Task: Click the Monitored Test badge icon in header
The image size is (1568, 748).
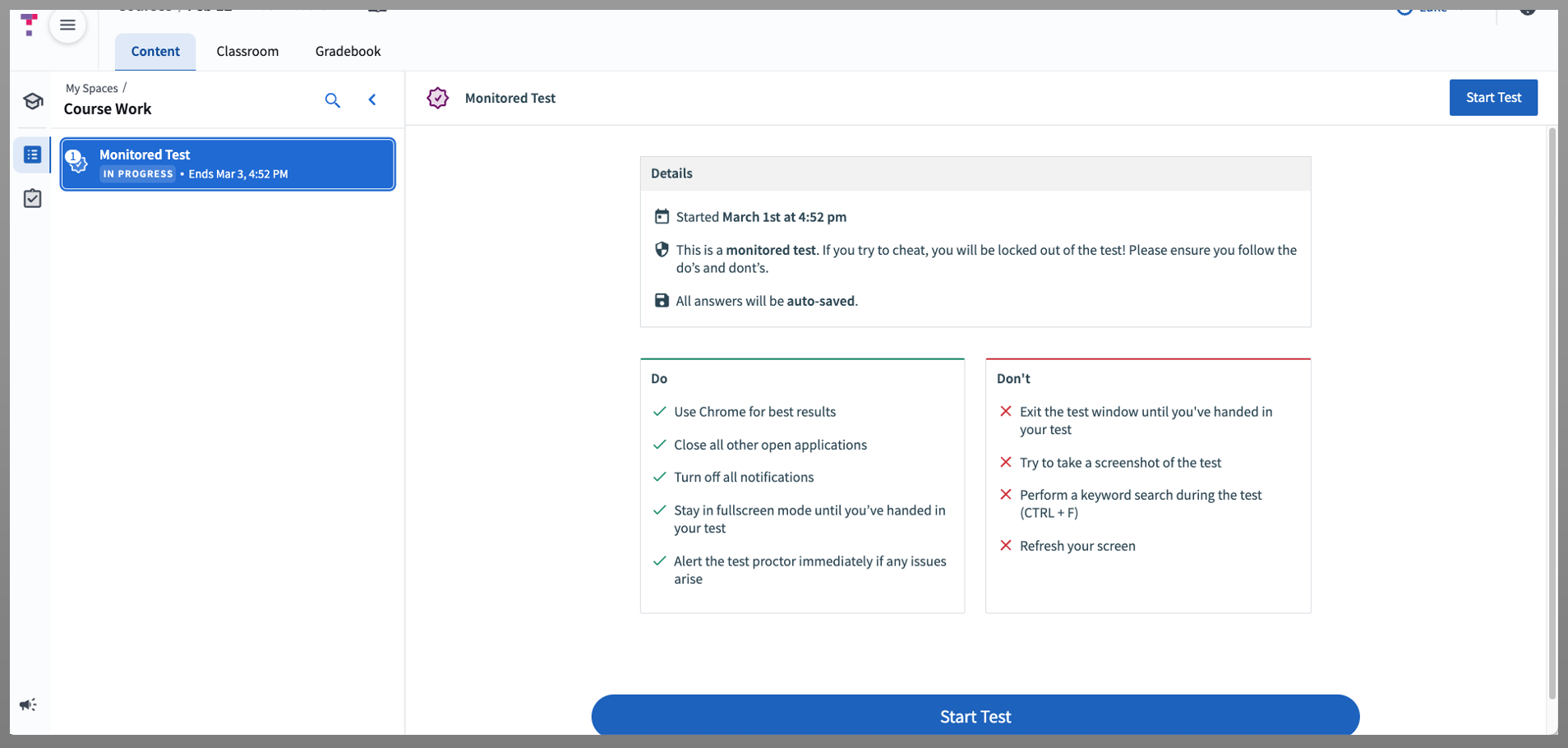Action: click(438, 98)
